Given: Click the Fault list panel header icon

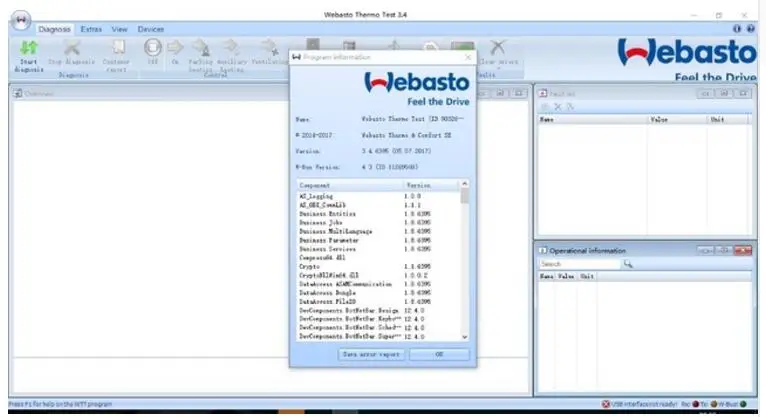Looking at the screenshot, I should 543,93.
